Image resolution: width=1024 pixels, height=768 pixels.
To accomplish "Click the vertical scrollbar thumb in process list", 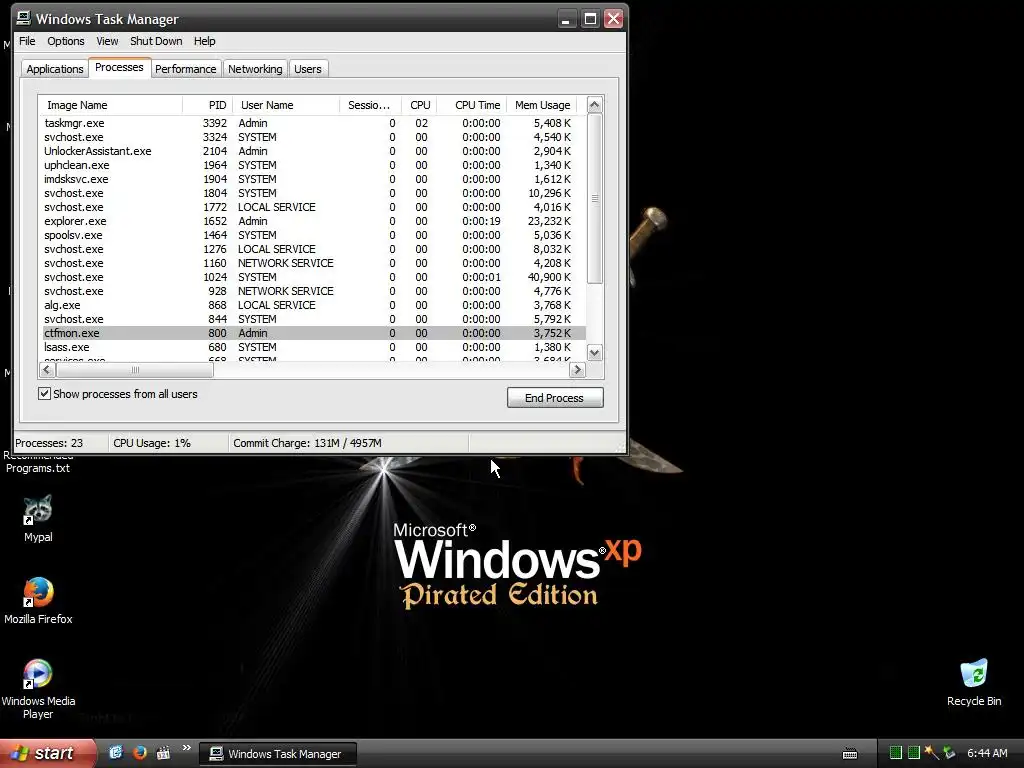I will point(594,199).
